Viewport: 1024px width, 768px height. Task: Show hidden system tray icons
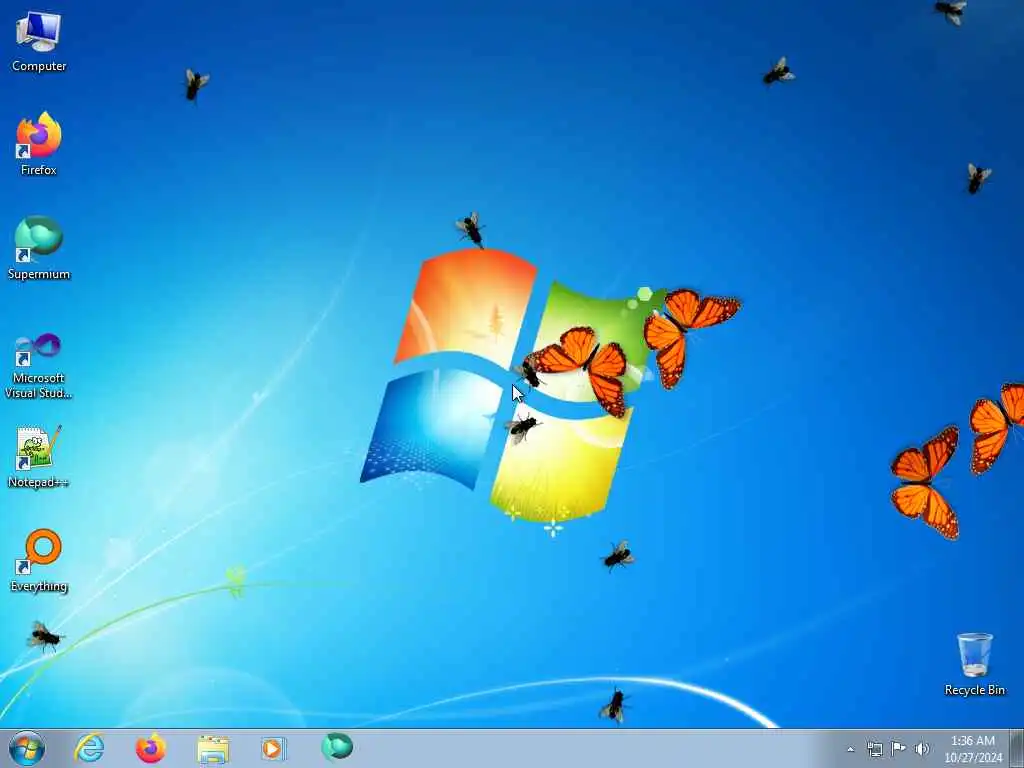coord(850,749)
